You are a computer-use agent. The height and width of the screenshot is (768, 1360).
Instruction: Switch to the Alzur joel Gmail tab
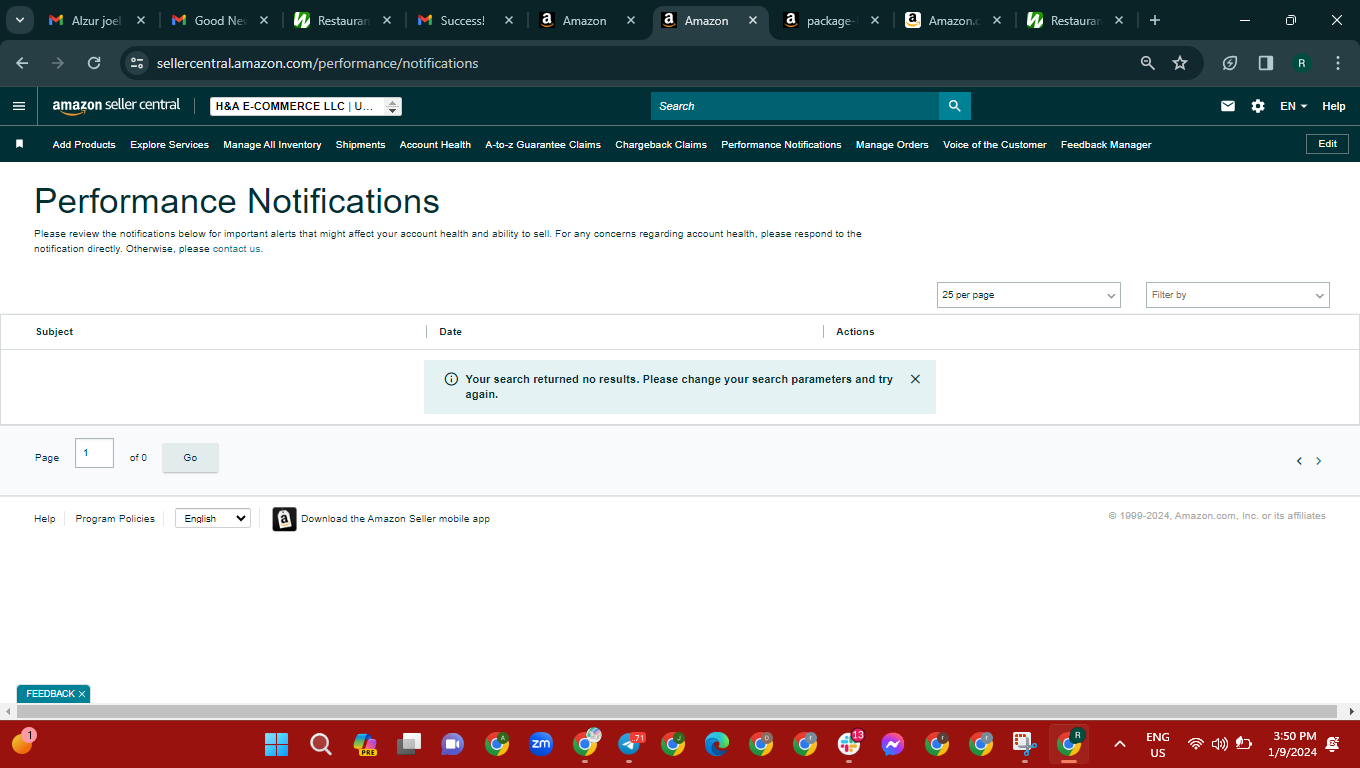pos(98,20)
